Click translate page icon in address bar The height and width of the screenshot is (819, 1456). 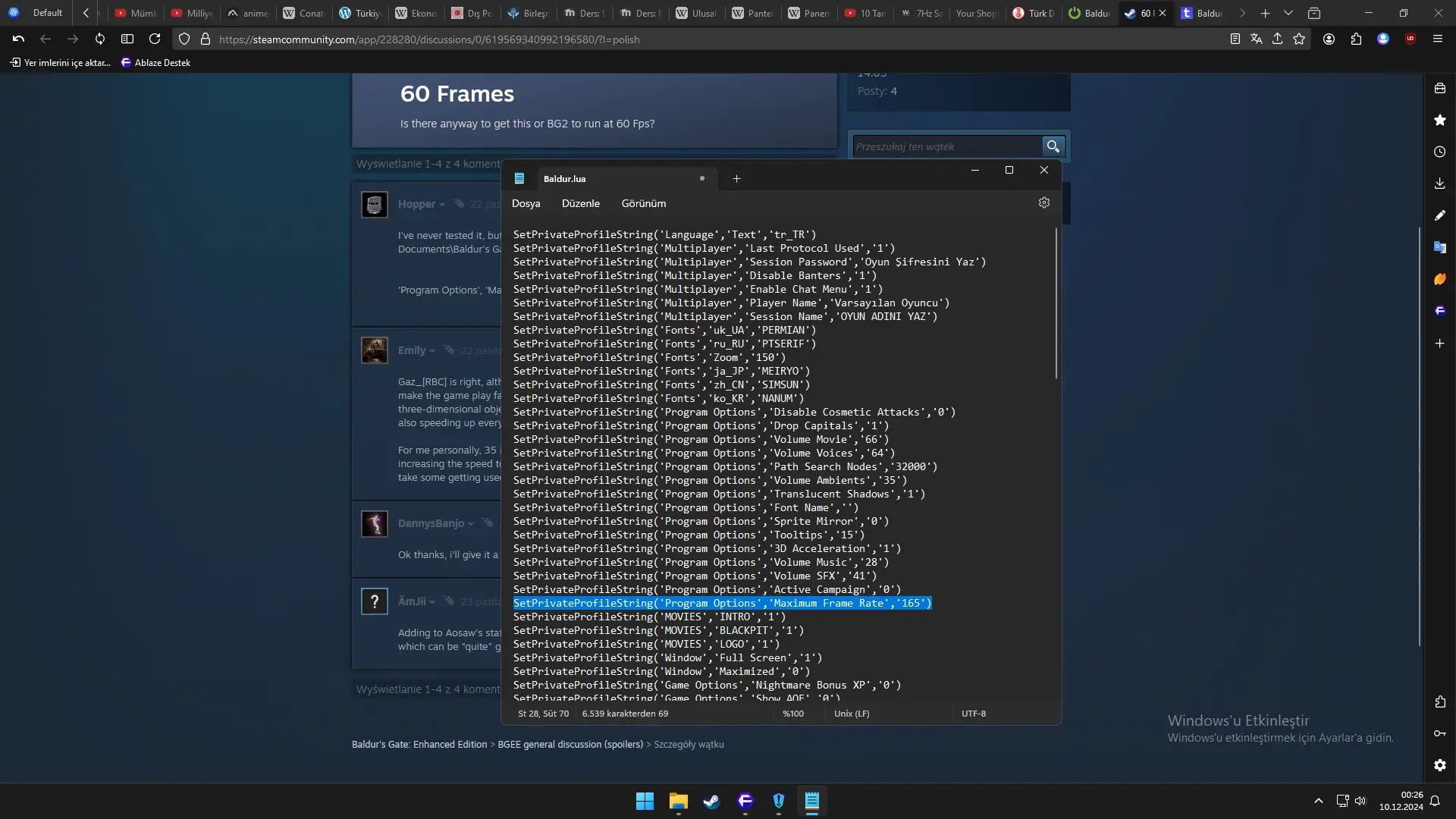pyautogui.click(x=1257, y=39)
